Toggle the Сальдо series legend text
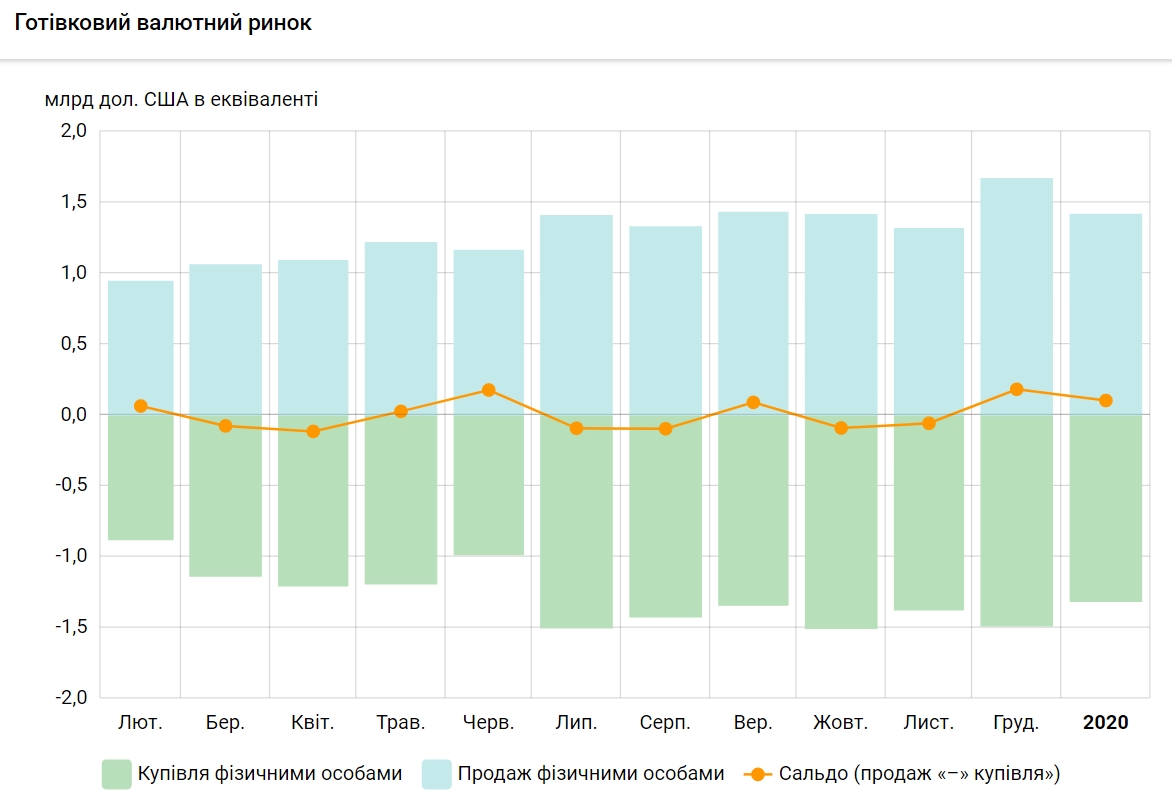This screenshot has height=797, width=1172. [x=919, y=774]
